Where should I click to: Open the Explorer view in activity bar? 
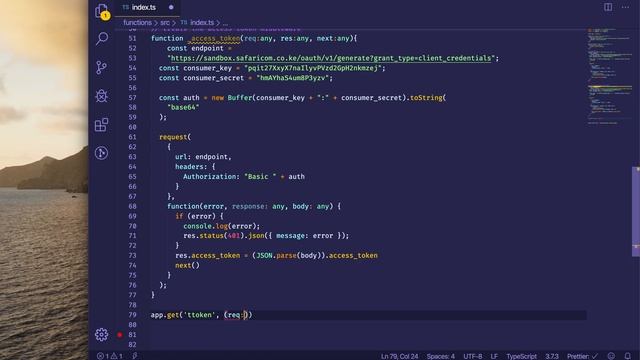pos(102,11)
